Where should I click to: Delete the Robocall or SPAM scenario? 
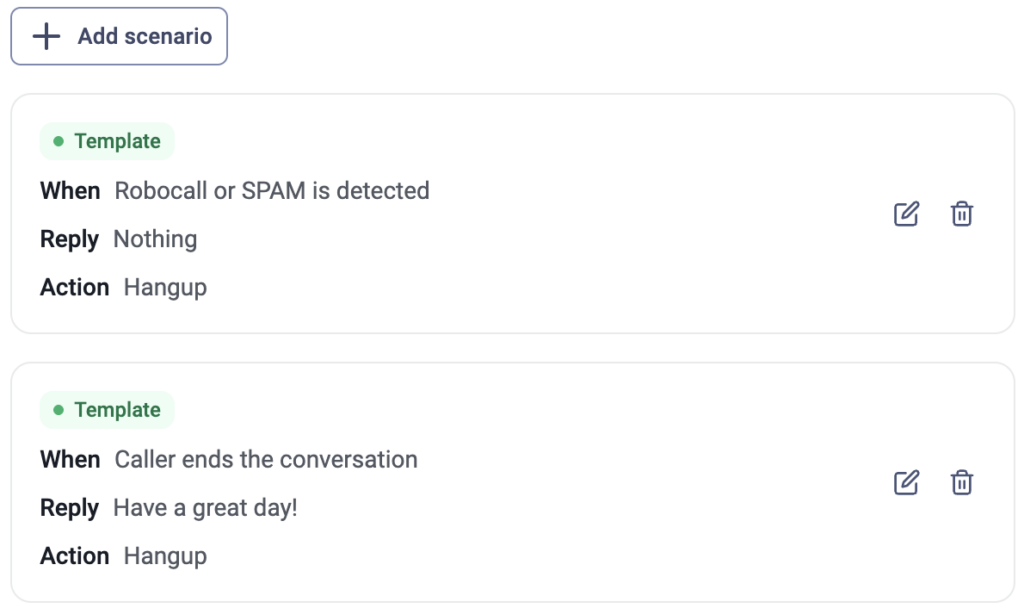(962, 214)
